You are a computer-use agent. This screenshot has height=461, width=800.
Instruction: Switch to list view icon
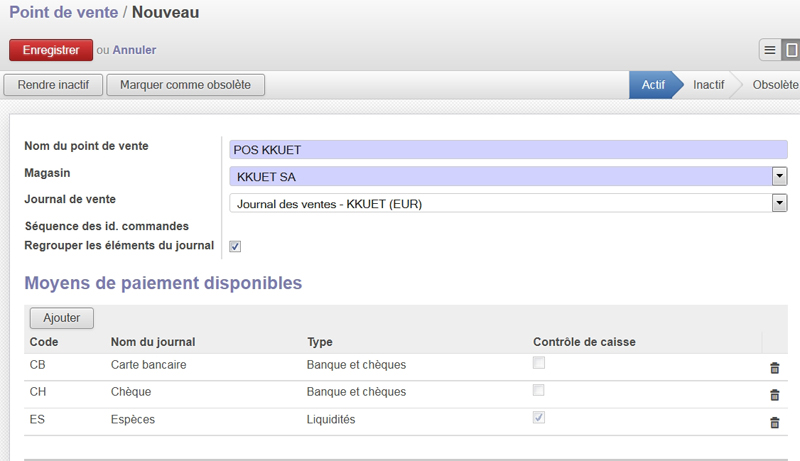click(x=770, y=50)
